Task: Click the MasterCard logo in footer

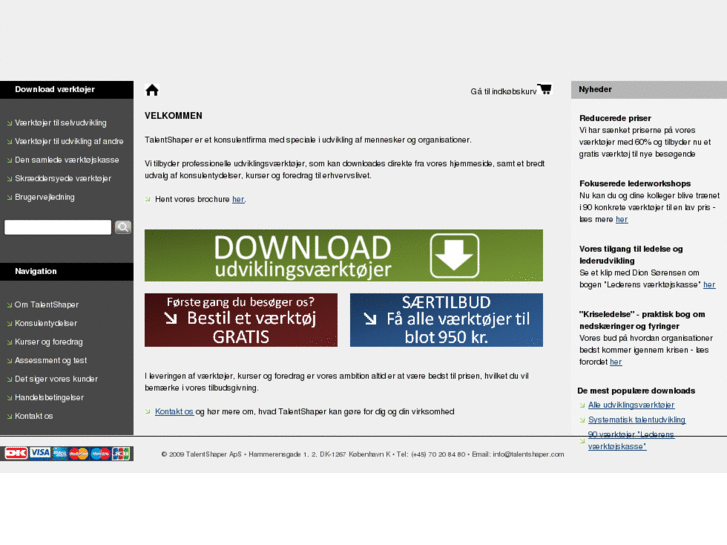Action: pyautogui.click(x=78, y=454)
